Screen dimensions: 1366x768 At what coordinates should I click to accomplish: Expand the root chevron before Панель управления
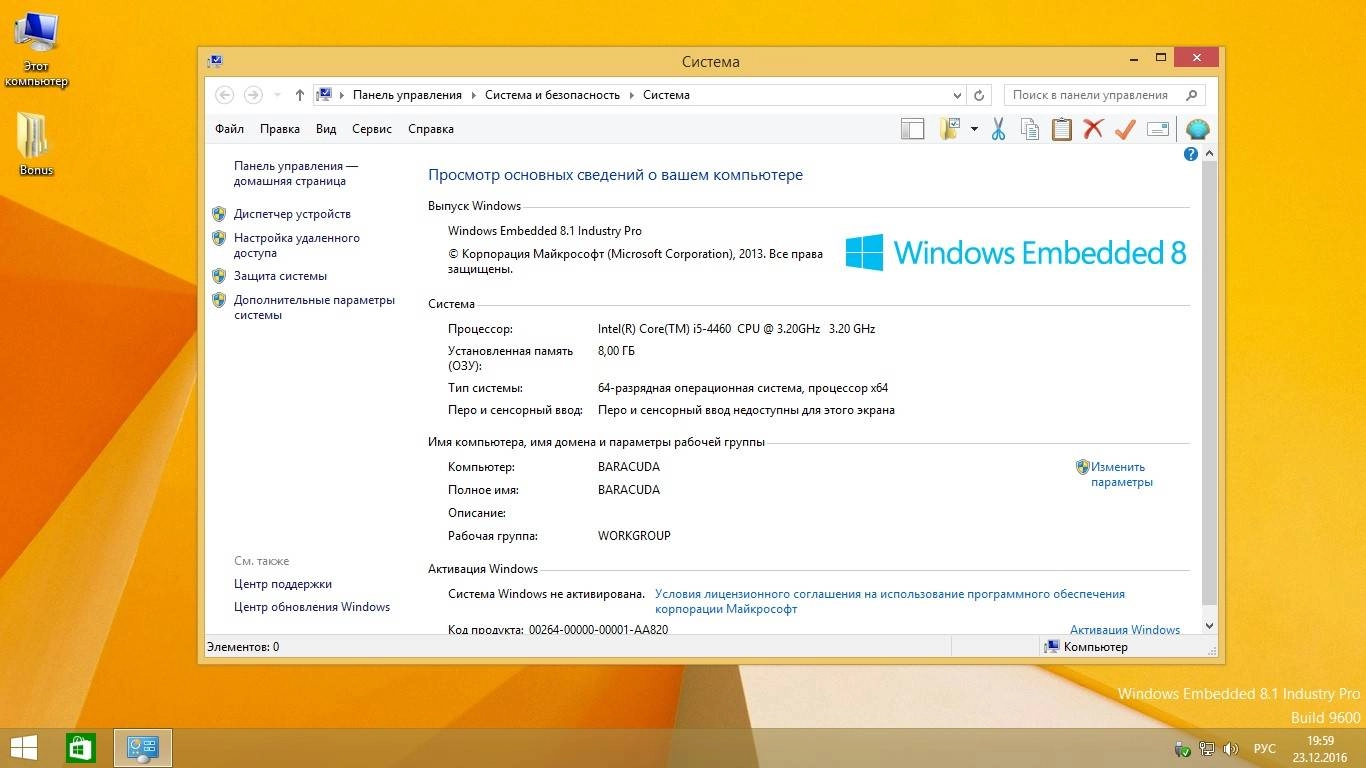point(342,95)
